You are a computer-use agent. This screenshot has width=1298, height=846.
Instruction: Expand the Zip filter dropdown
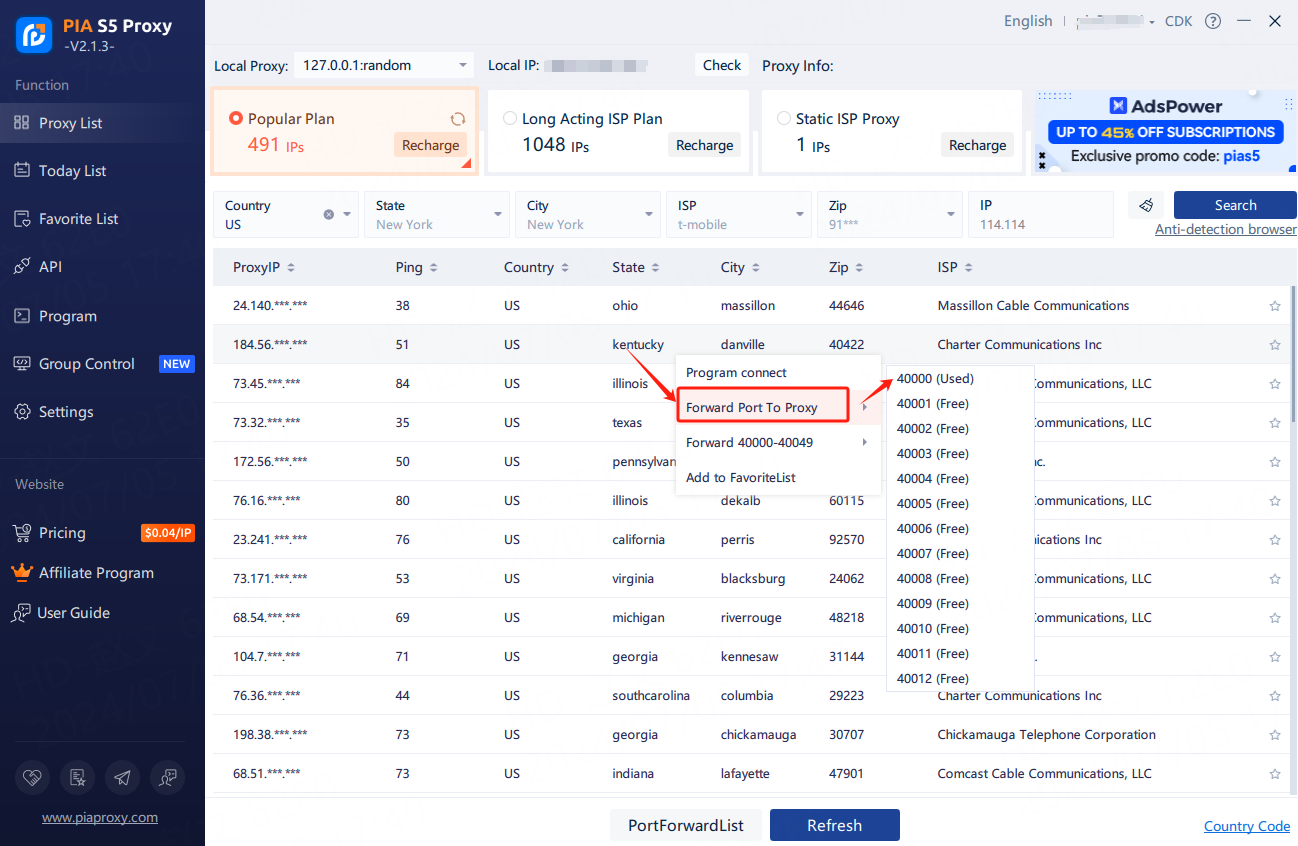(951, 214)
